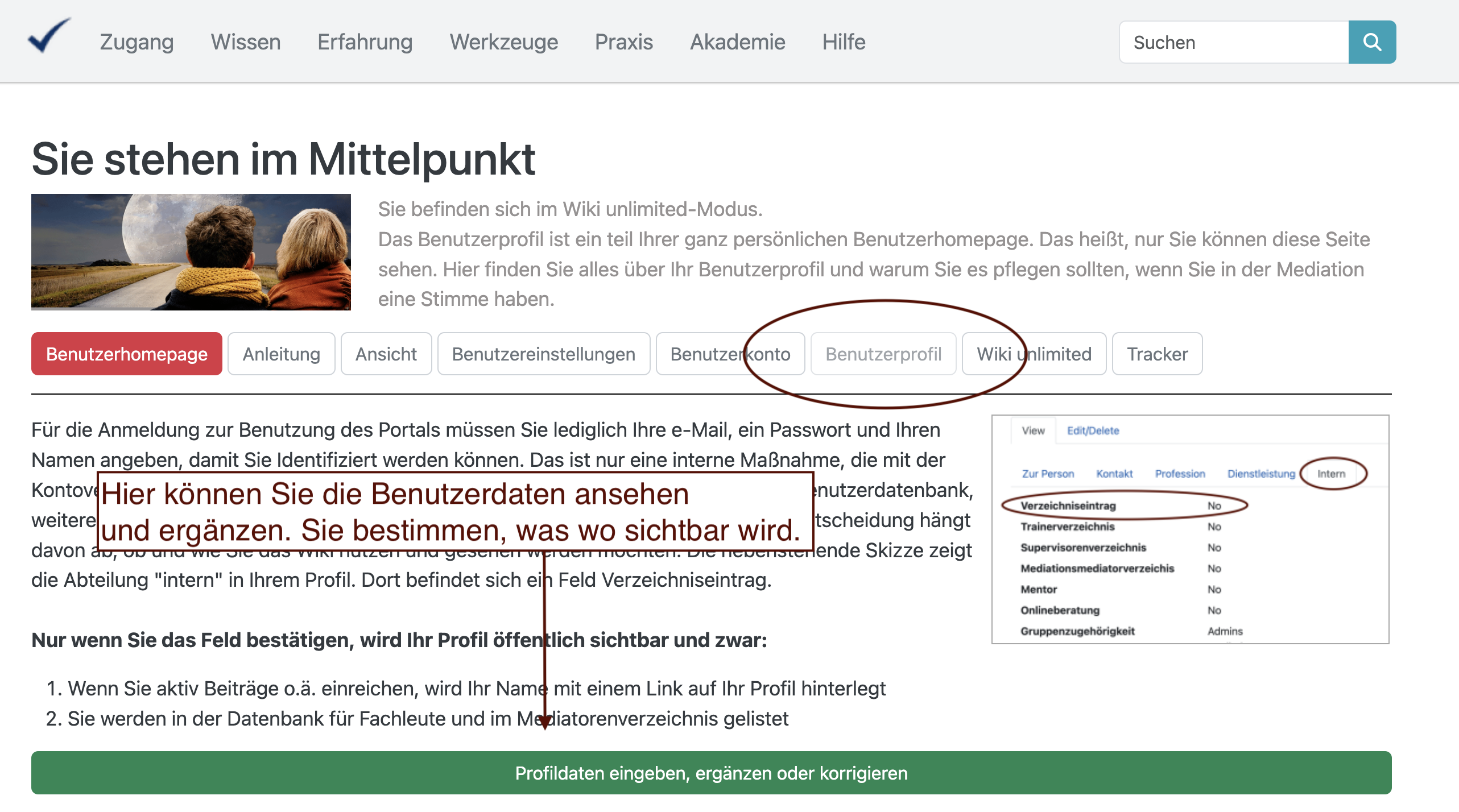The width and height of the screenshot is (1459, 812).
Task: Click the magnifying glass search button
Action: 1371,42
